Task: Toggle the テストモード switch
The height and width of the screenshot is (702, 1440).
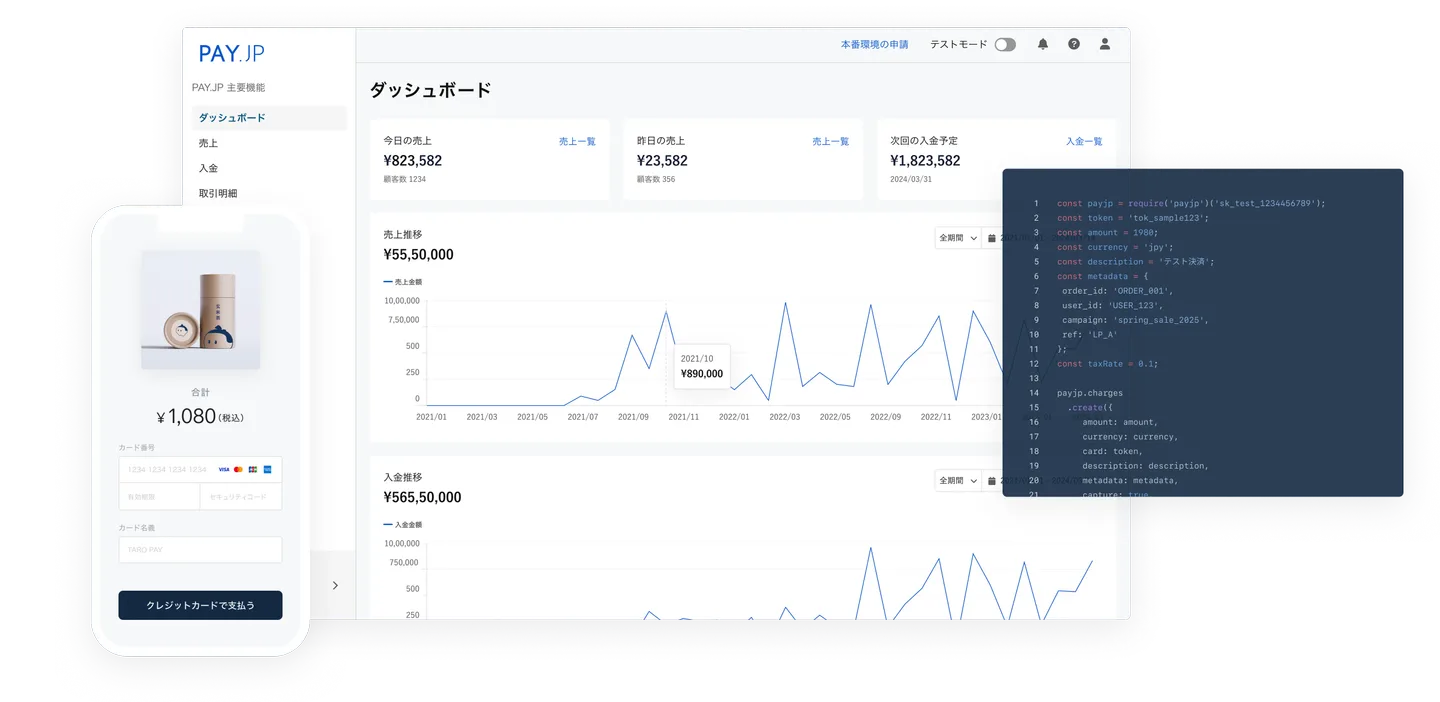Action: (1004, 45)
